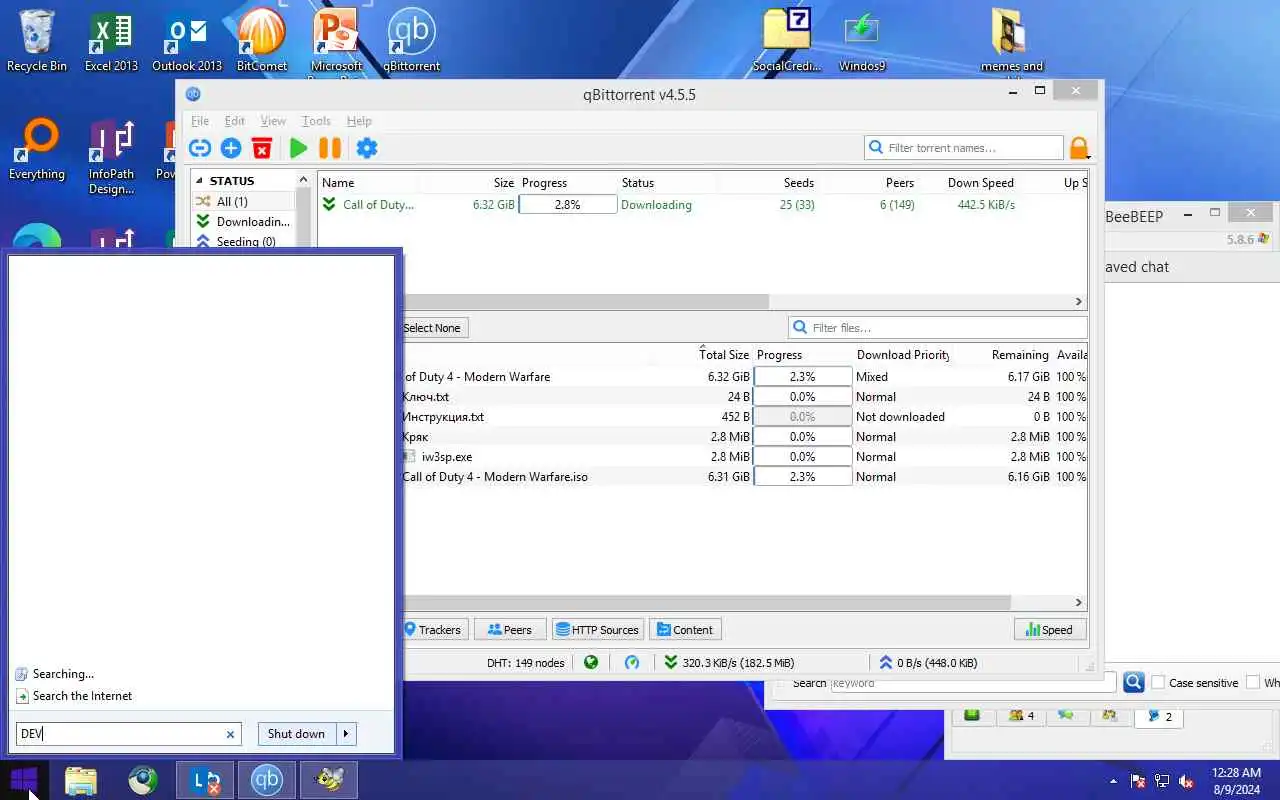Click the Windows Start button
The height and width of the screenshot is (800, 1280).
(24, 780)
